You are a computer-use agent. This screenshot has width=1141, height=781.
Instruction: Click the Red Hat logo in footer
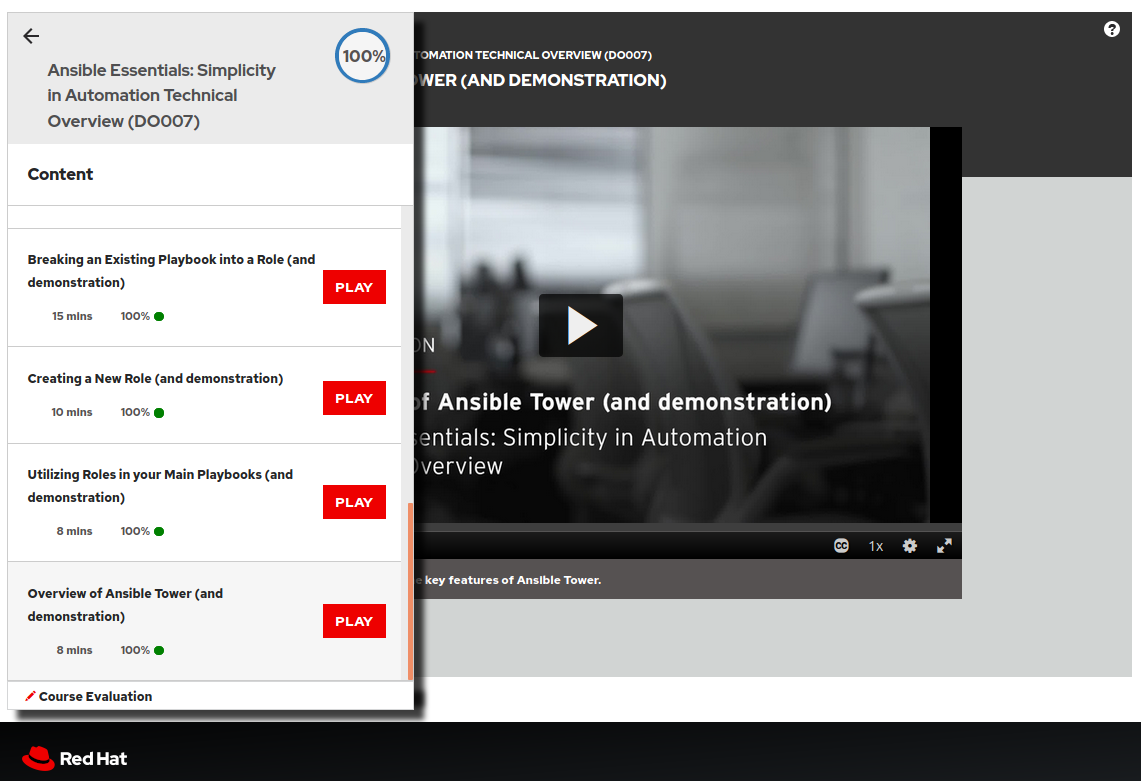tap(74, 758)
